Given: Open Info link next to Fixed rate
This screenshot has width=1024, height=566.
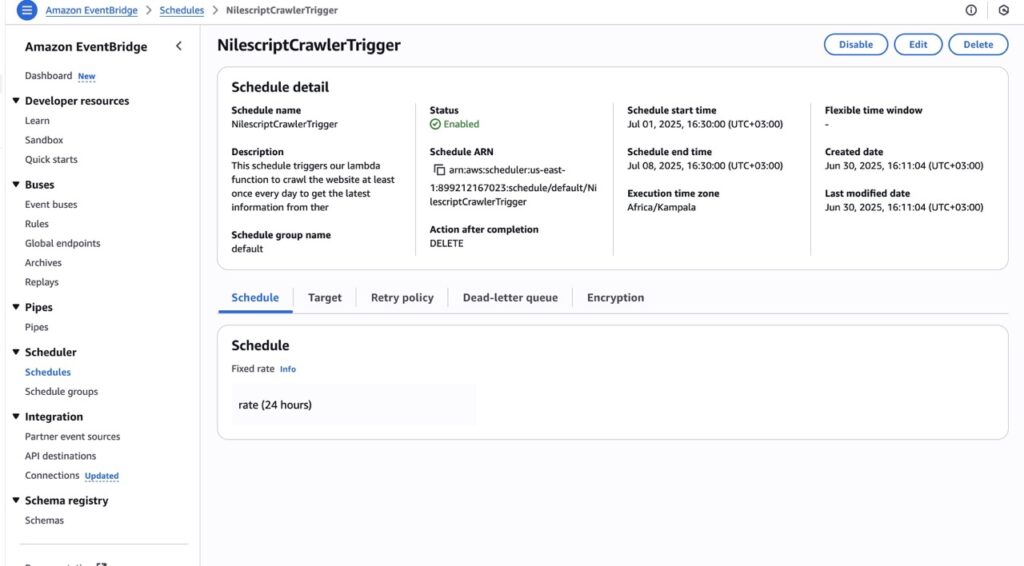Looking at the screenshot, I should (287, 369).
